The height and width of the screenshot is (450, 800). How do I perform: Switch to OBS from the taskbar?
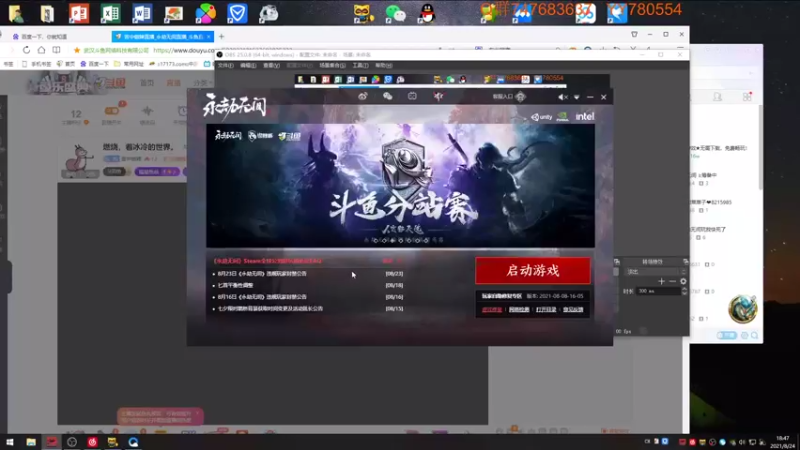click(72, 442)
